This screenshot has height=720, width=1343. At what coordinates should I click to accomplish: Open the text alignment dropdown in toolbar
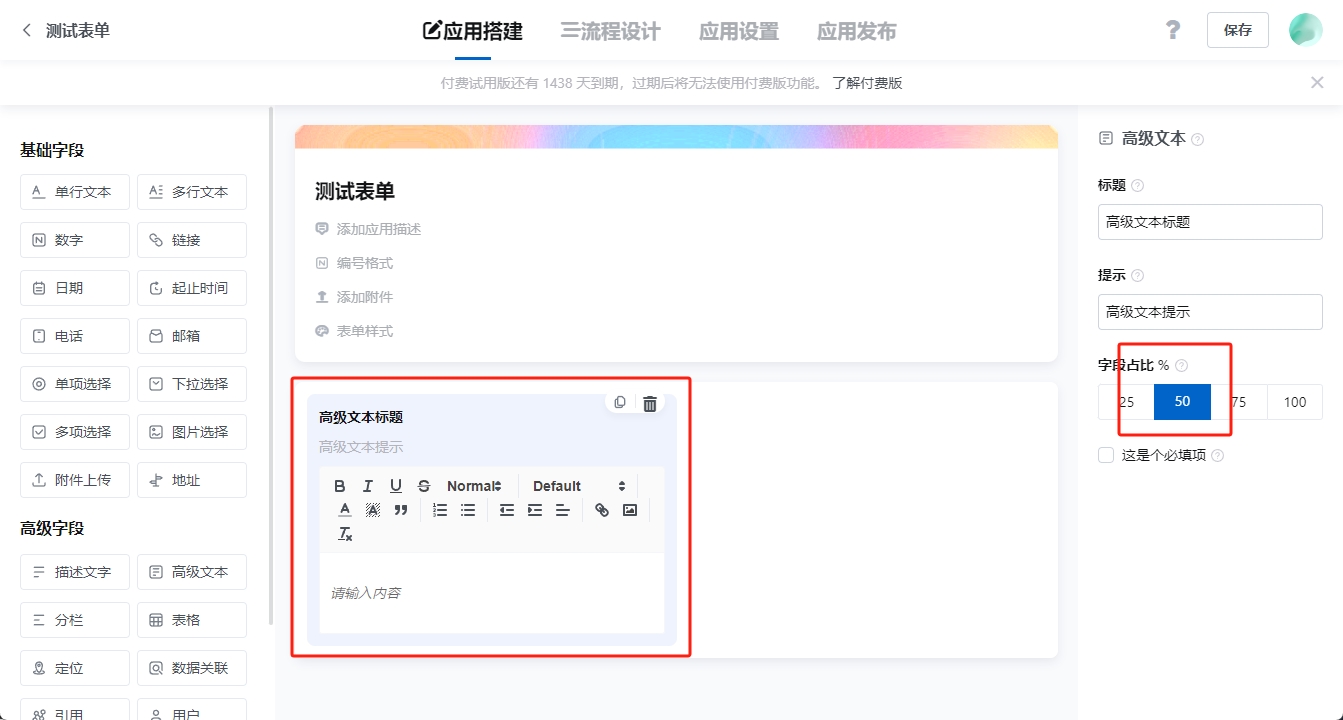[x=563, y=510]
